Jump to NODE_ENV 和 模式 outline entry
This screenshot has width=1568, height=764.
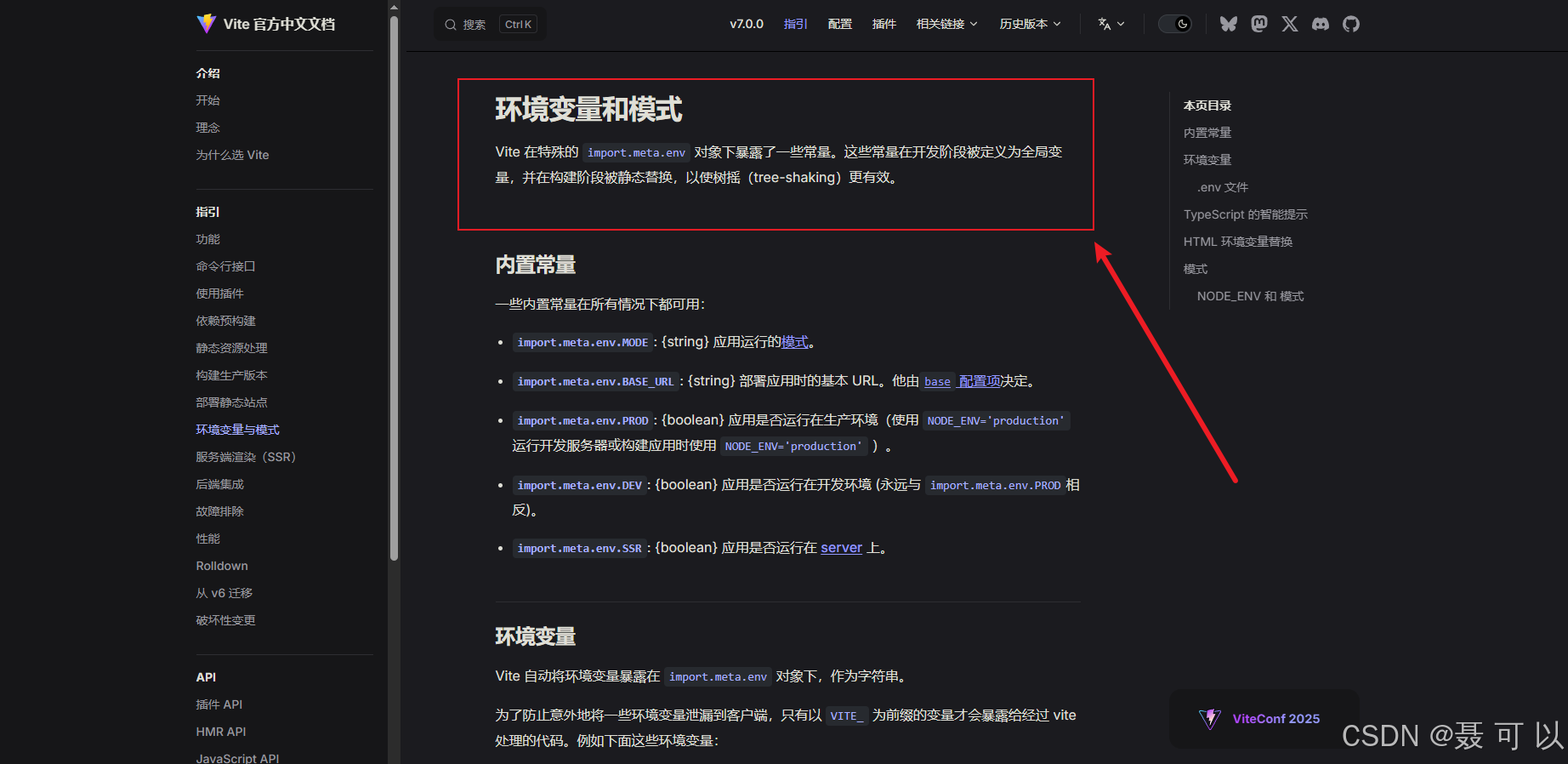tap(1250, 296)
